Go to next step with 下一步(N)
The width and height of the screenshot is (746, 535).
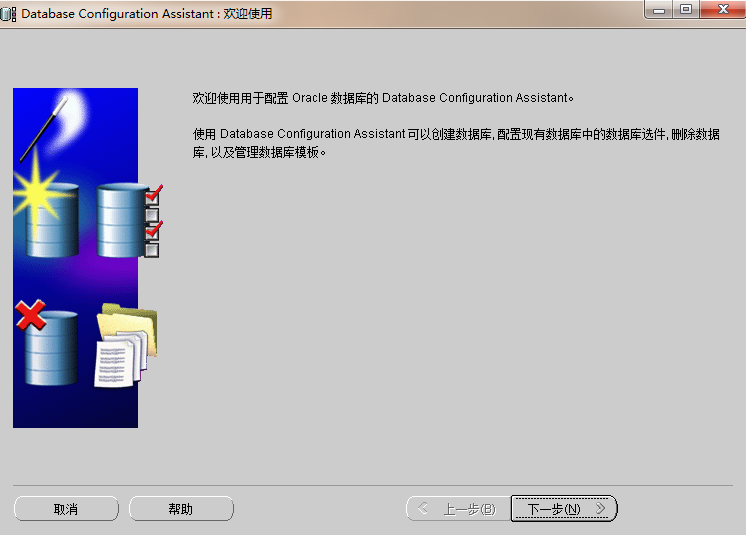coord(564,508)
